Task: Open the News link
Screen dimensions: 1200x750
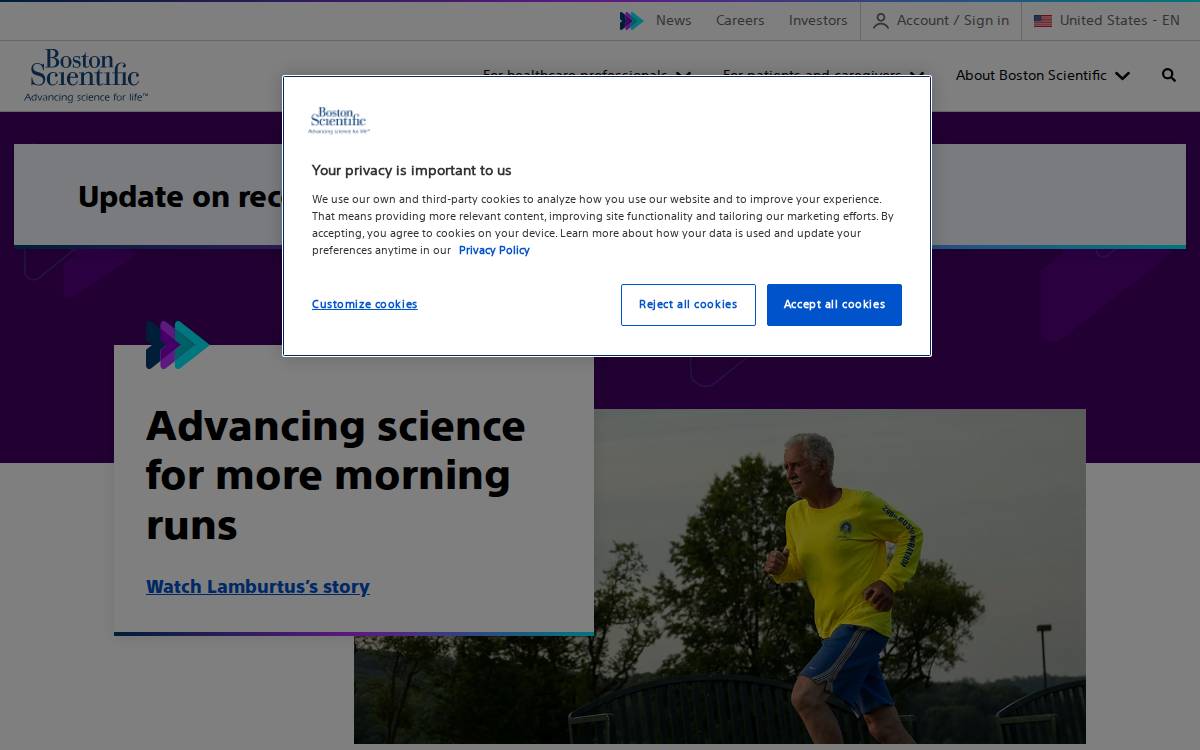Action: [x=673, y=20]
